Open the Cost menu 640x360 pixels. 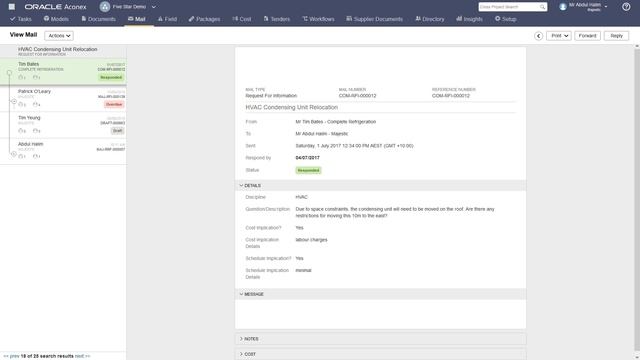pos(242,19)
